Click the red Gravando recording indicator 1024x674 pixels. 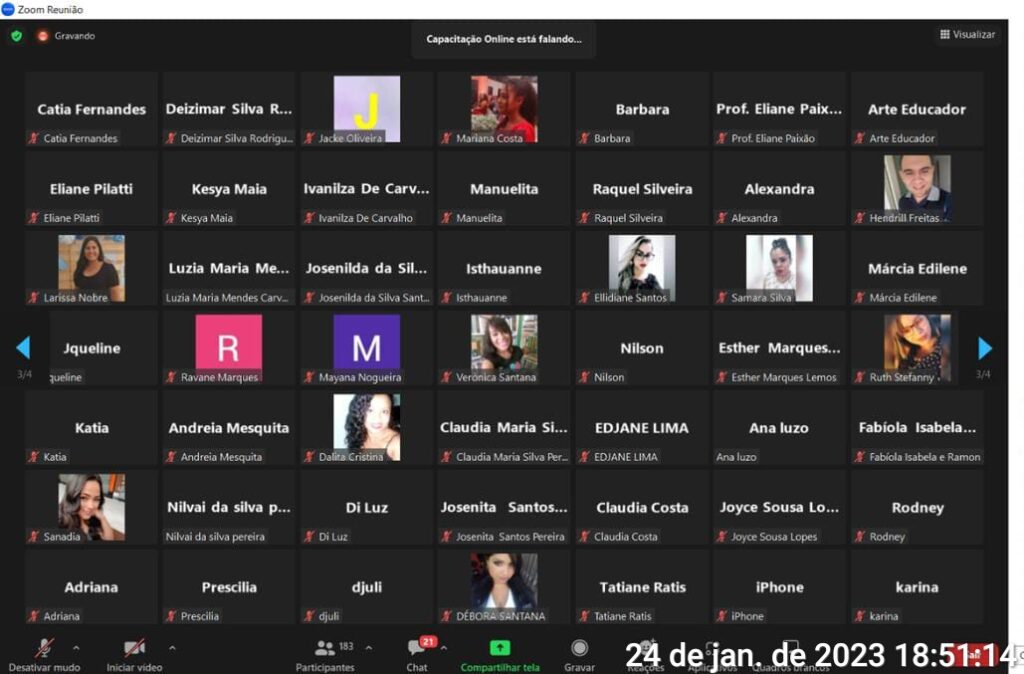[x=43, y=36]
